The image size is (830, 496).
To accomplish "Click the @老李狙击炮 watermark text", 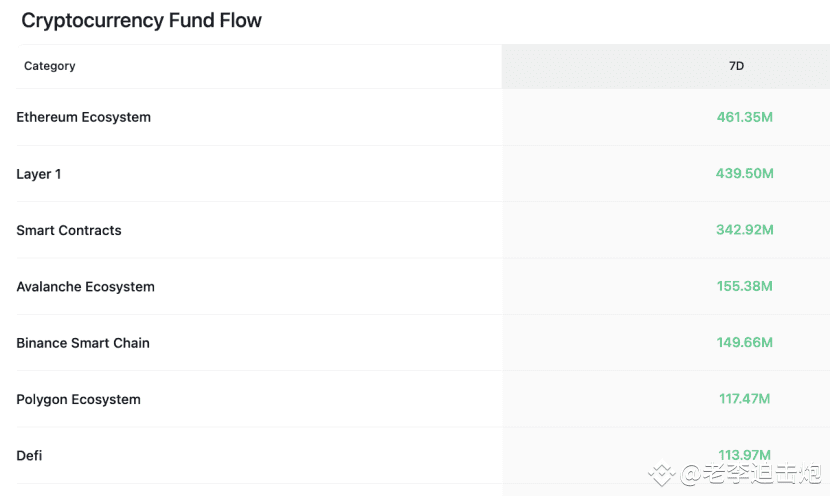I will click(x=750, y=473).
